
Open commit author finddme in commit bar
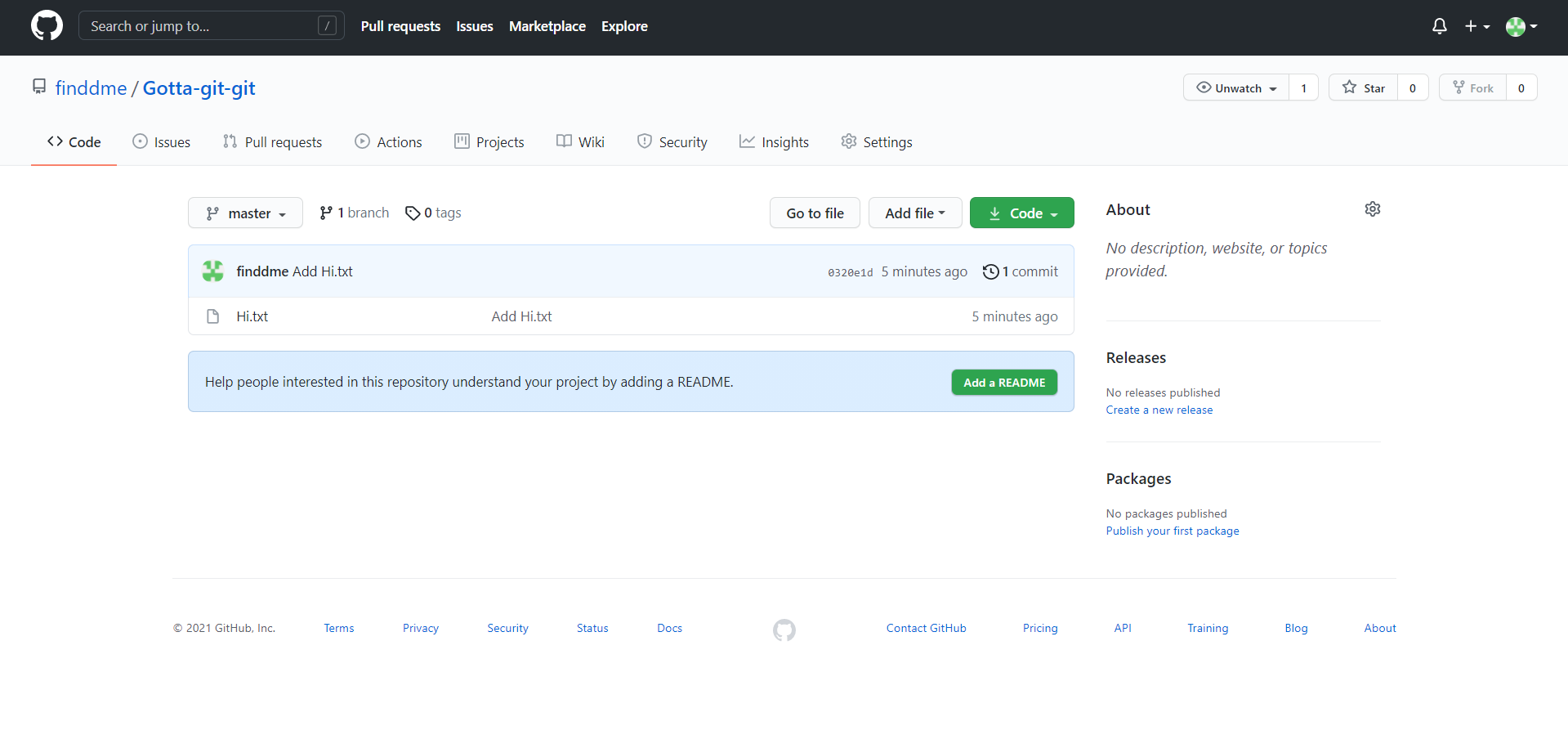[x=262, y=271]
